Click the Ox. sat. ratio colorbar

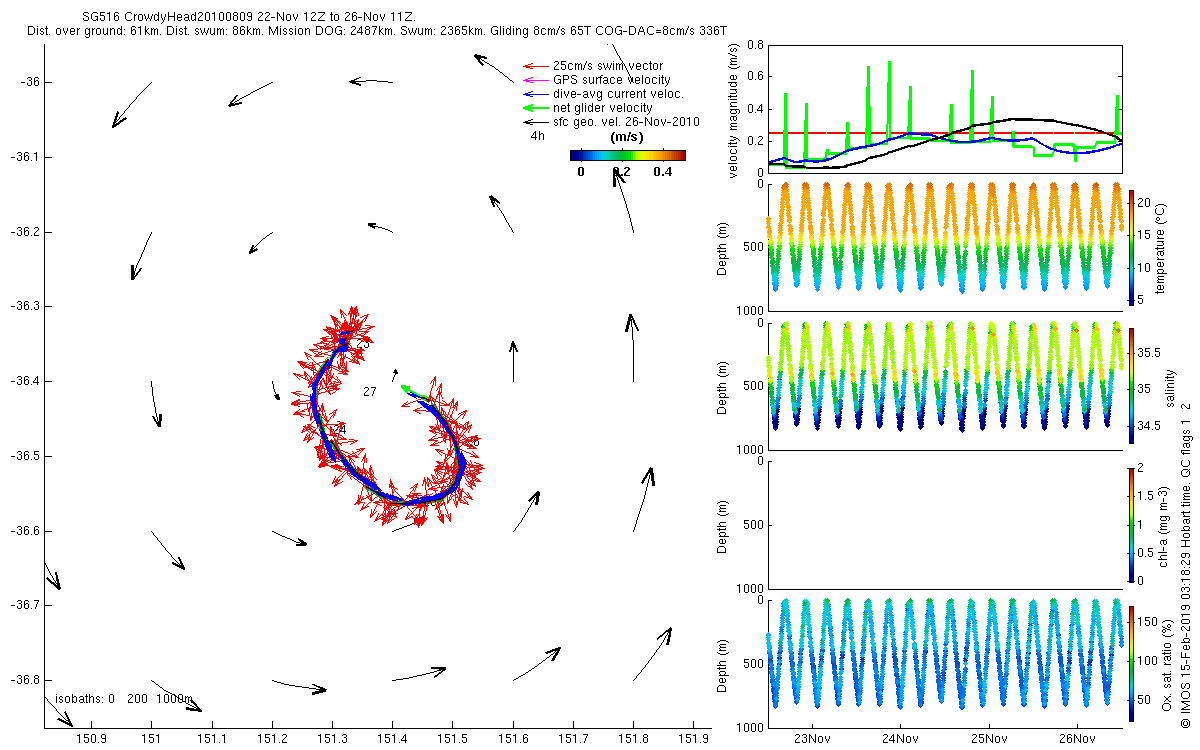pyautogui.click(x=1132, y=663)
